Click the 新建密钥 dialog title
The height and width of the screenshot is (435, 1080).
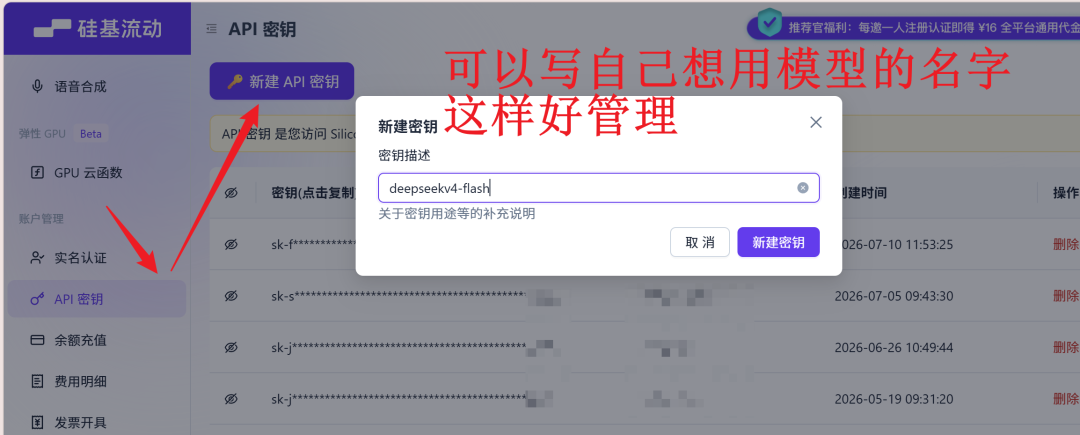click(408, 127)
